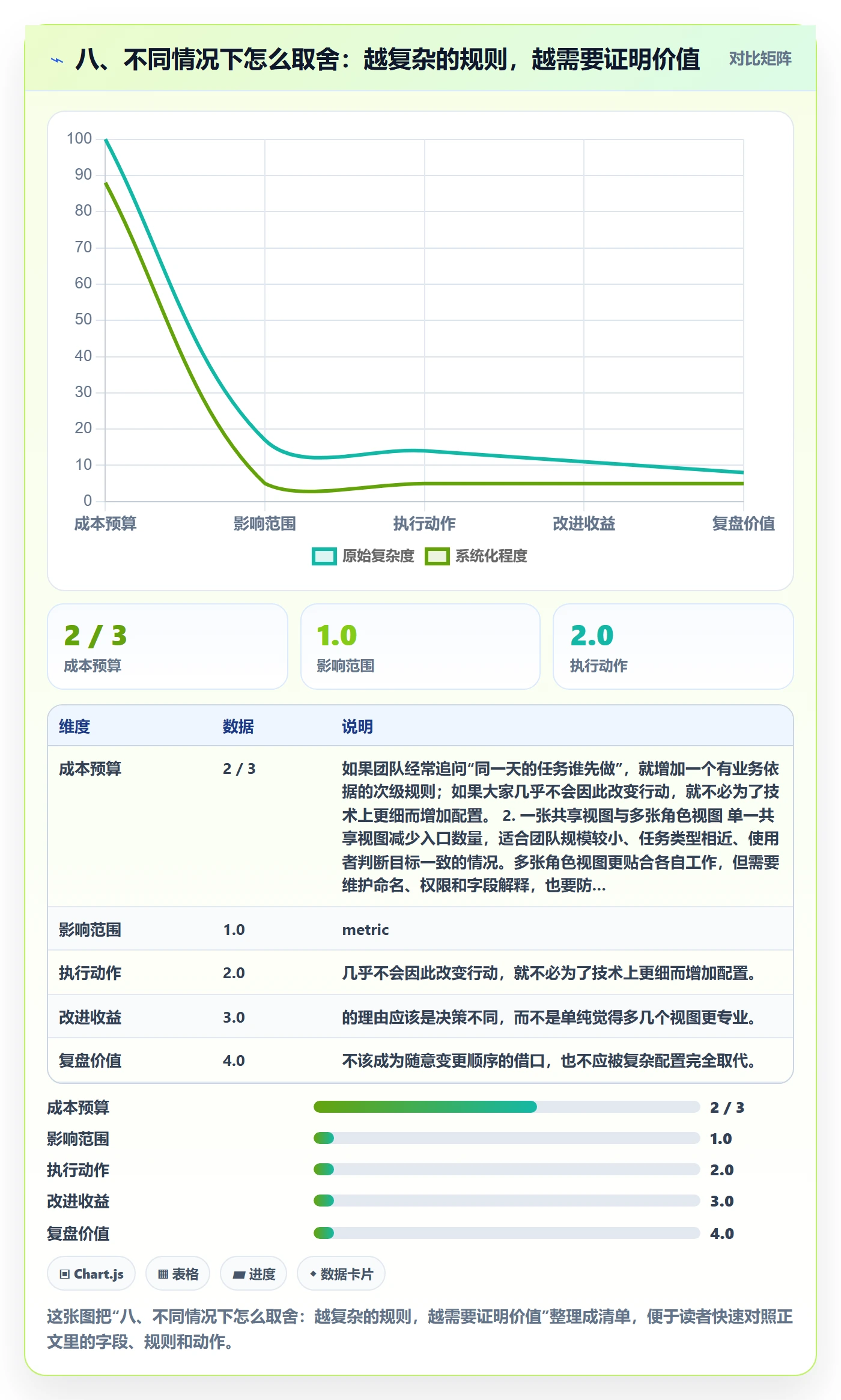The width and height of the screenshot is (841, 1400).
Task: Click the 执行动作 progress bar
Action: (x=506, y=1169)
